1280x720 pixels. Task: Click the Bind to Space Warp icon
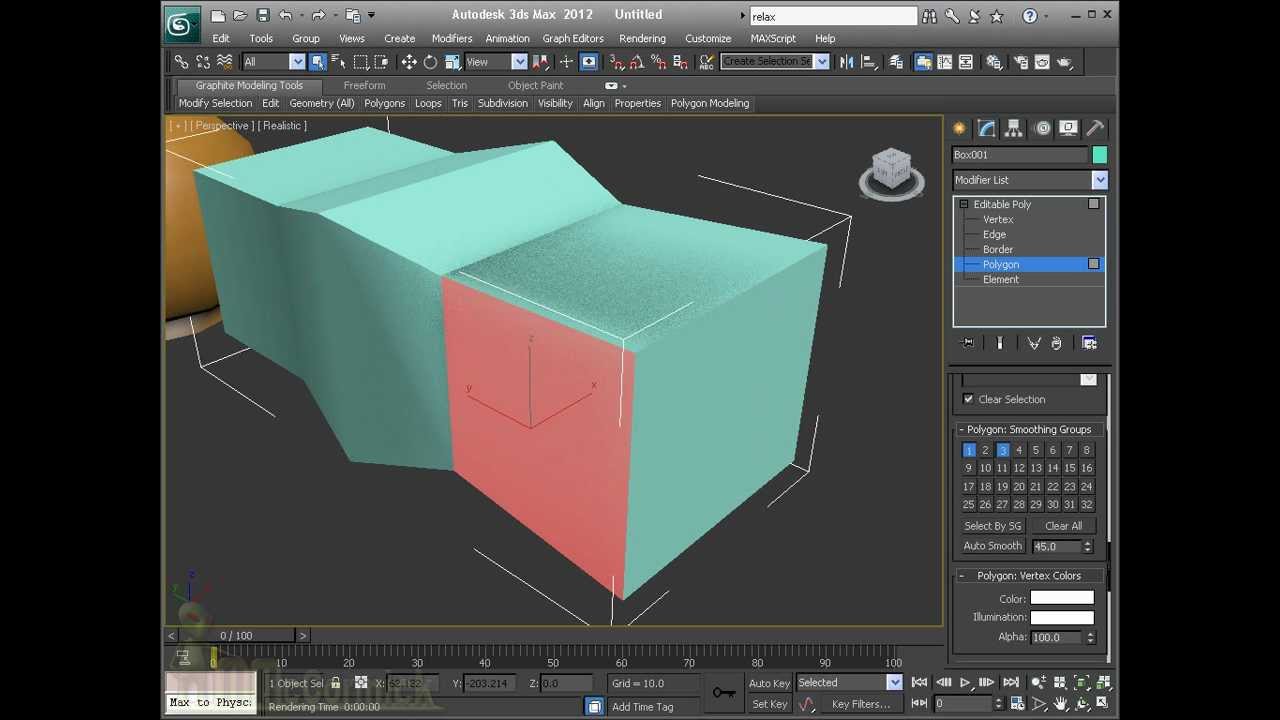pos(225,62)
